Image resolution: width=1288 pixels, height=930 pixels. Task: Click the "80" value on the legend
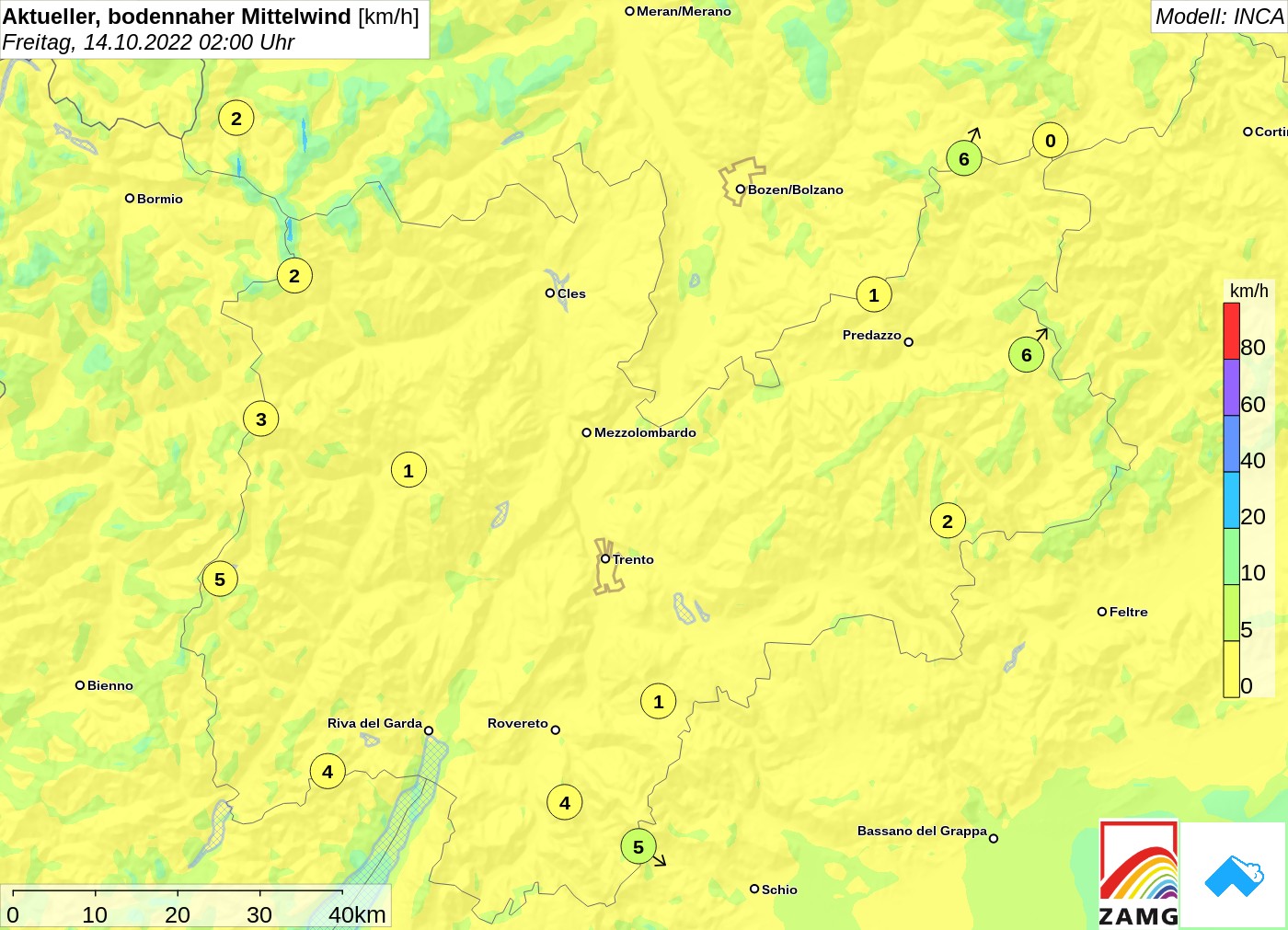click(1253, 348)
